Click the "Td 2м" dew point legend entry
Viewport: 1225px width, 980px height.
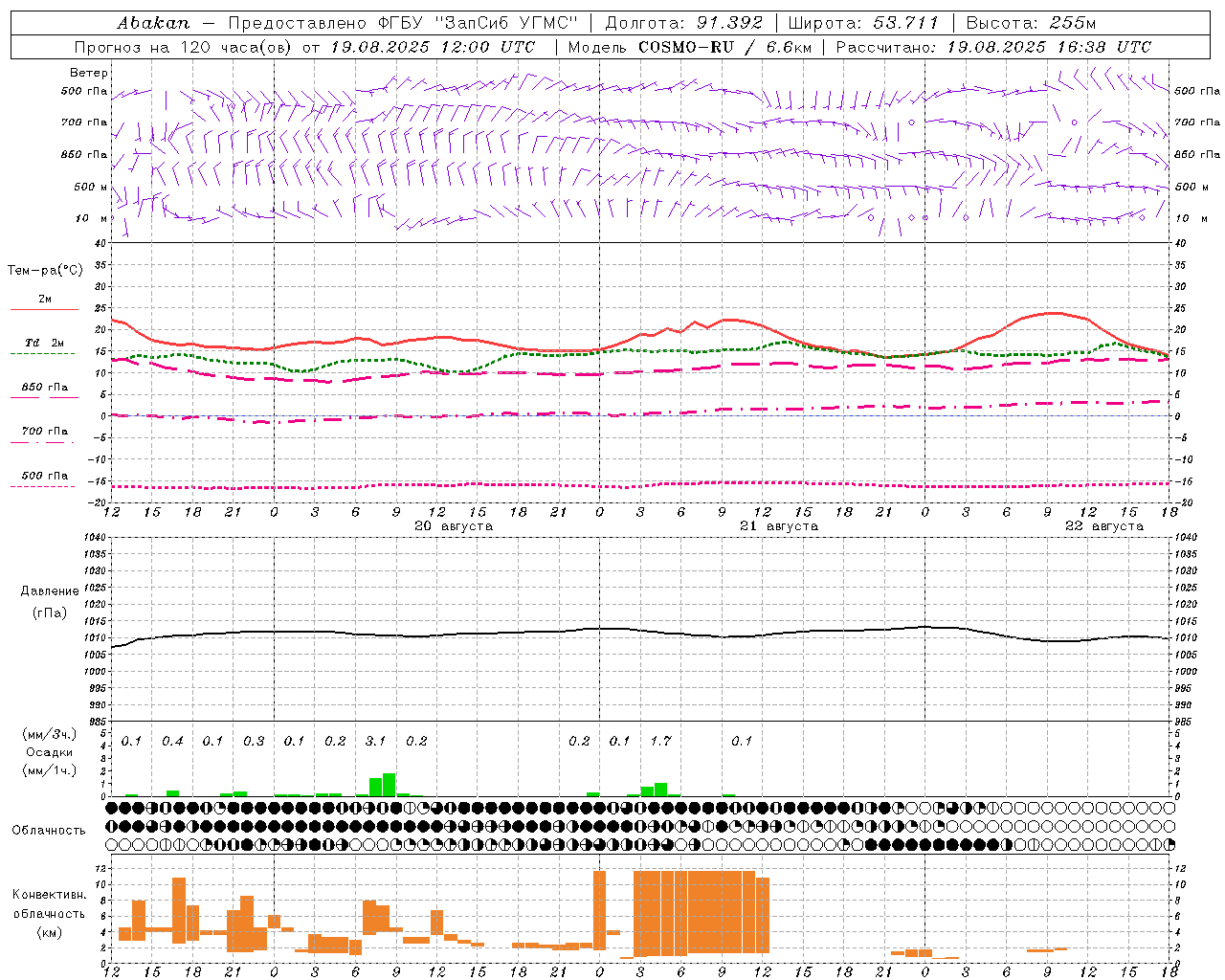pos(45,343)
